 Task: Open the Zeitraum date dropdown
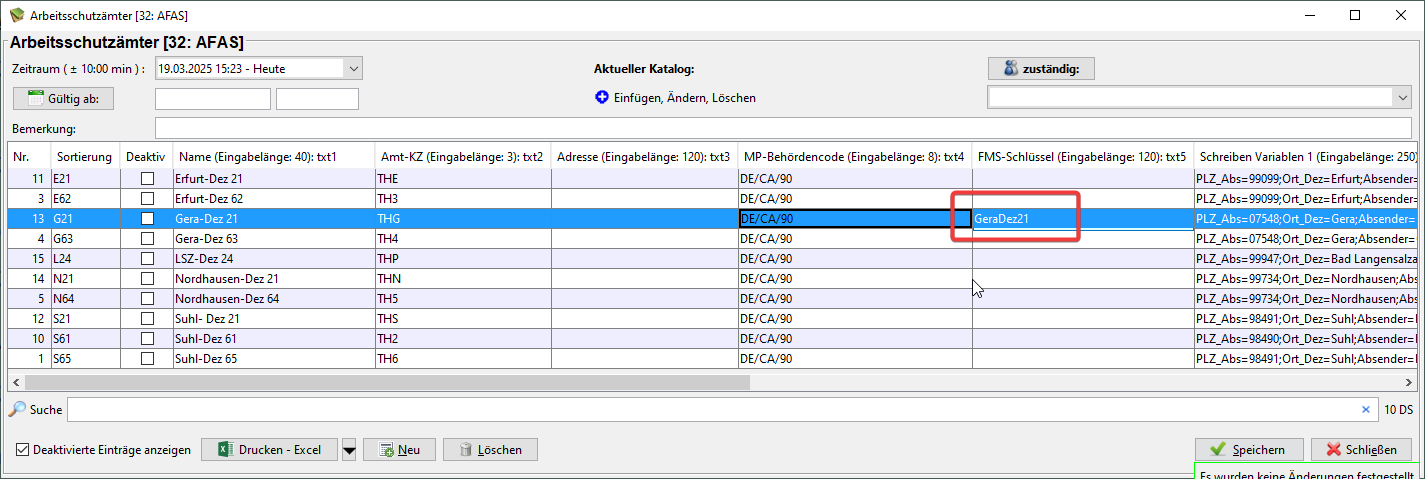352,68
